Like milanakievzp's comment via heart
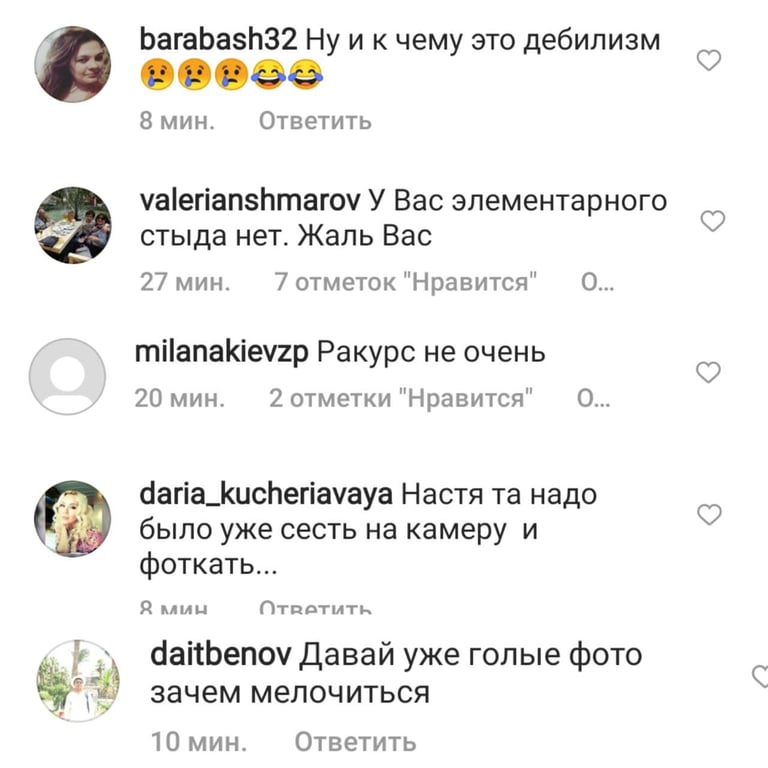The width and height of the screenshot is (768, 768). click(x=708, y=372)
